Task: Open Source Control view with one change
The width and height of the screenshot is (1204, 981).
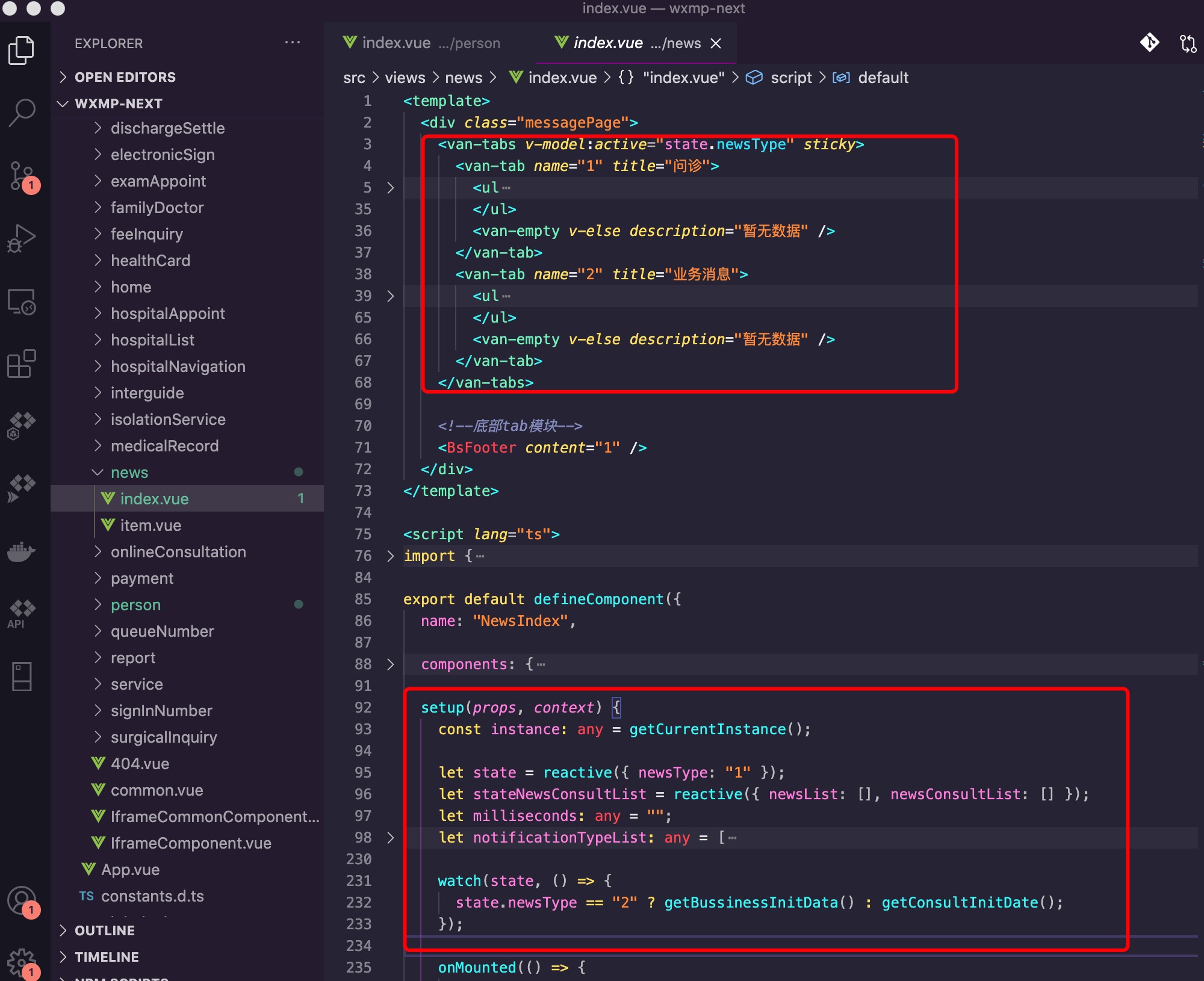Action: coord(22,176)
